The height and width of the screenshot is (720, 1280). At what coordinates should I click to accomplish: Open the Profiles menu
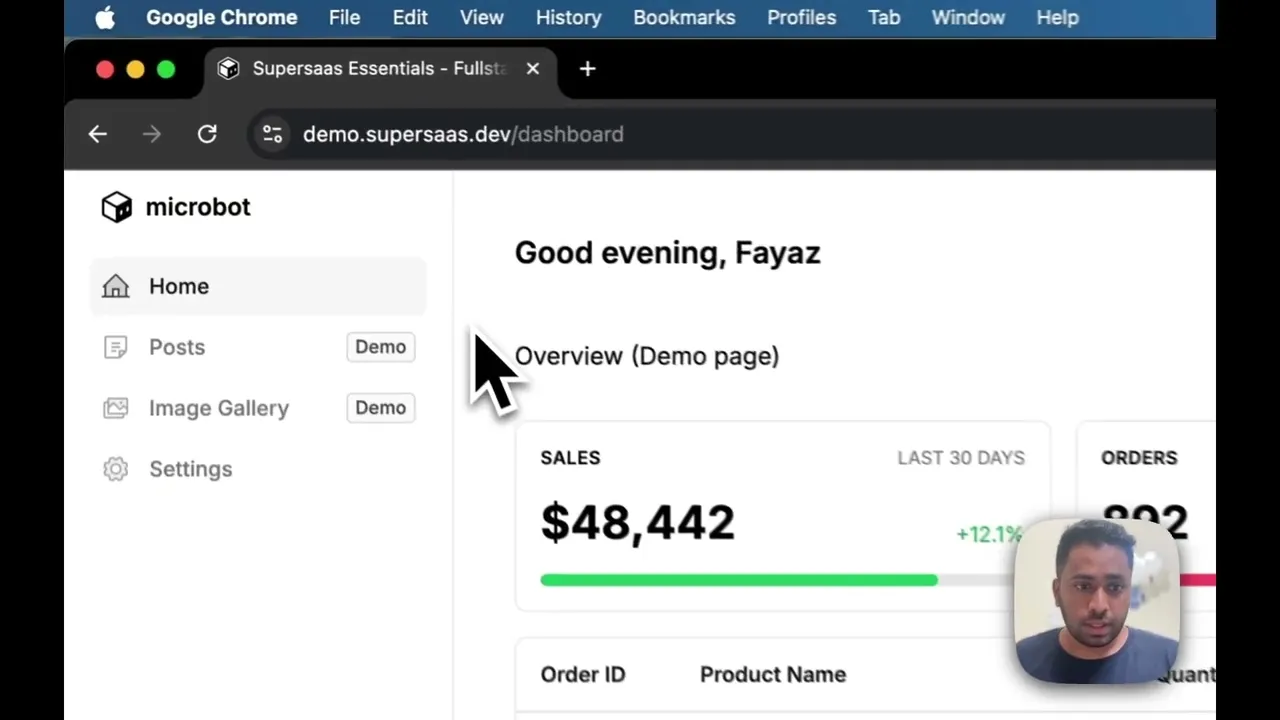pyautogui.click(x=801, y=18)
